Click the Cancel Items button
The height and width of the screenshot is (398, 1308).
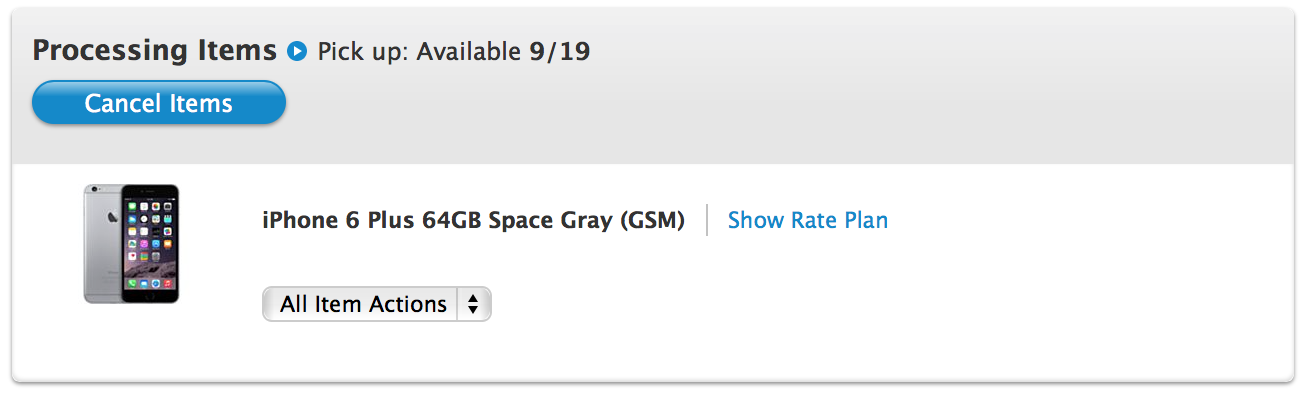[x=159, y=103]
